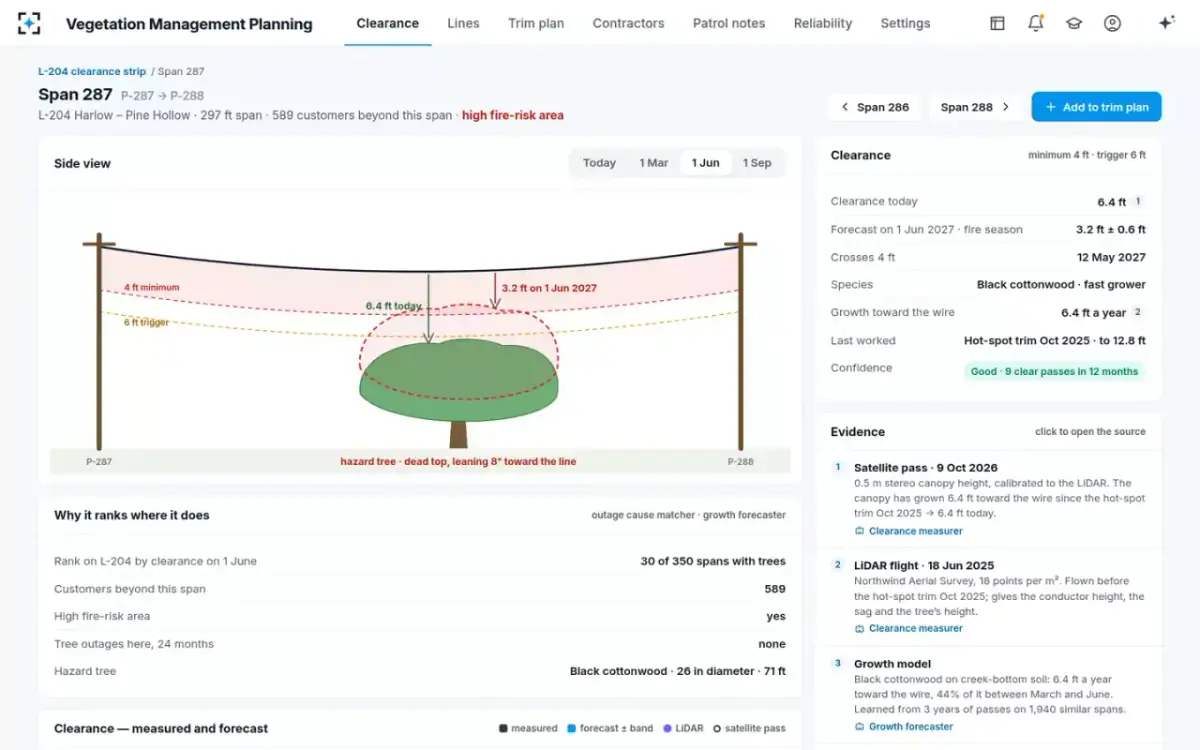Click 'Tree outages here, 24 months' row

pos(420,644)
